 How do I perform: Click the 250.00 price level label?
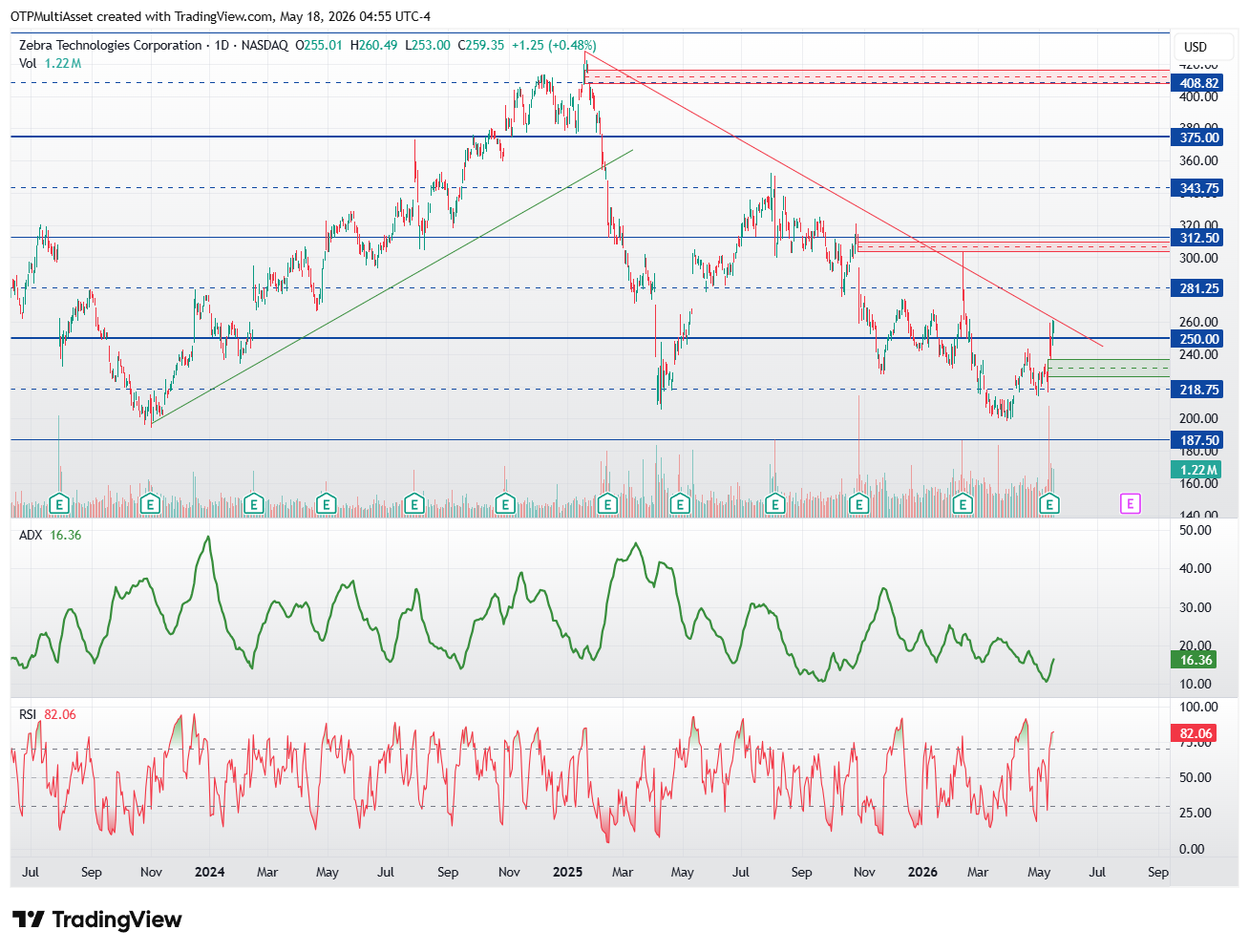point(1199,339)
